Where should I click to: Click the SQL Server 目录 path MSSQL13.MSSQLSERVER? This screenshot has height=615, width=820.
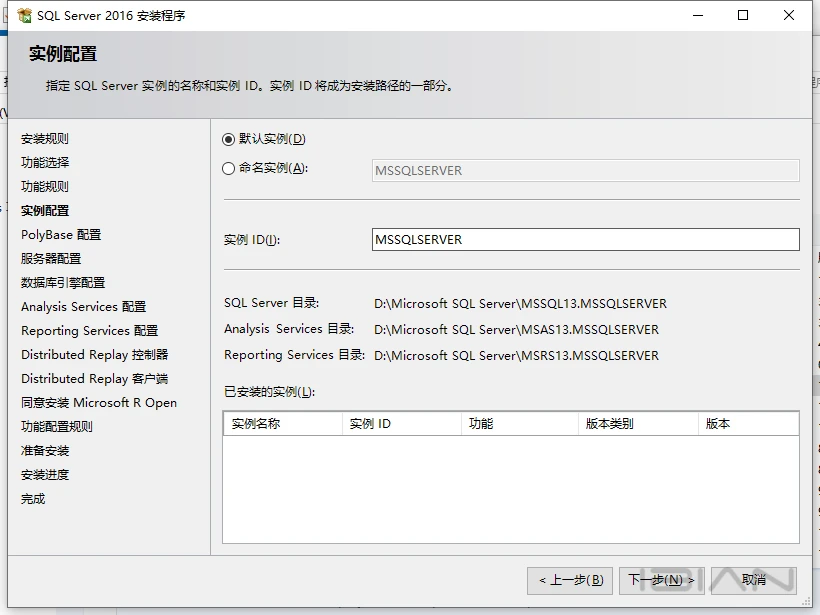(x=520, y=304)
